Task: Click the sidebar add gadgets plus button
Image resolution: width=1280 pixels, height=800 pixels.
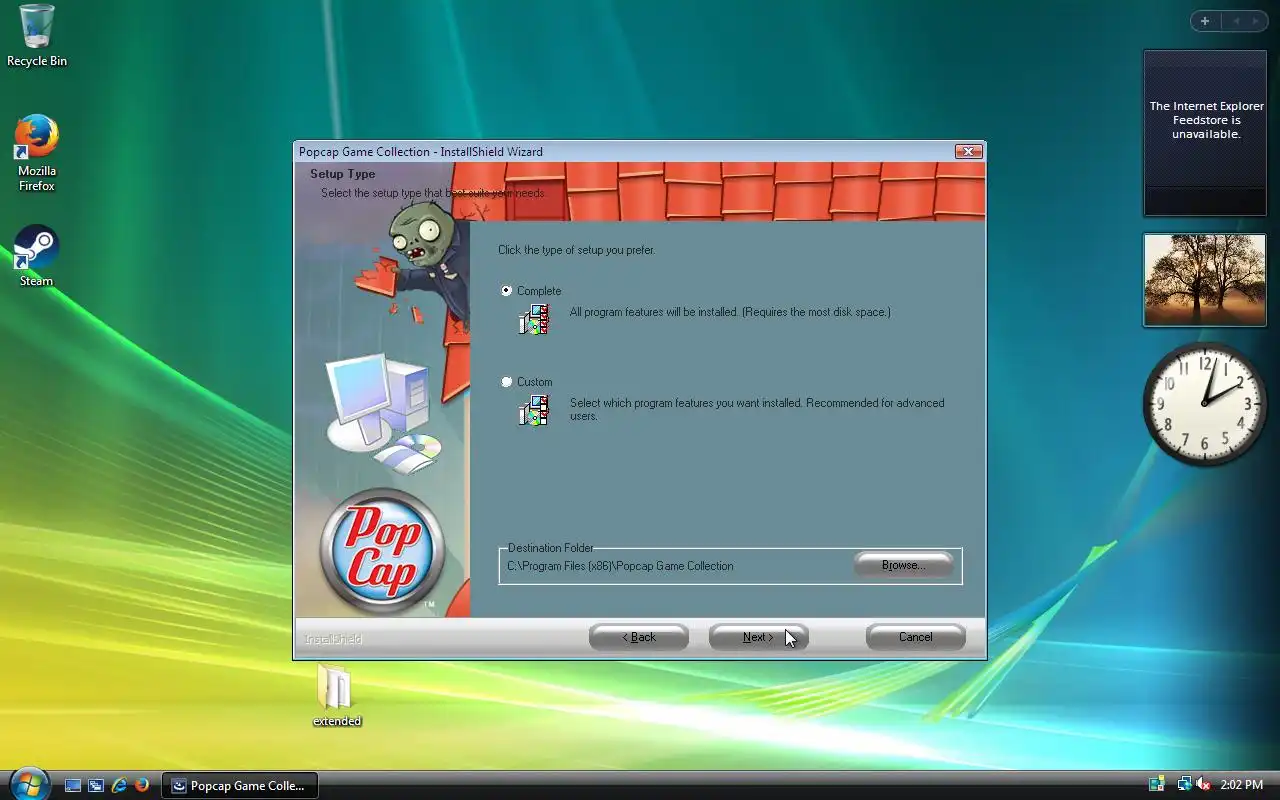Action: (1205, 21)
